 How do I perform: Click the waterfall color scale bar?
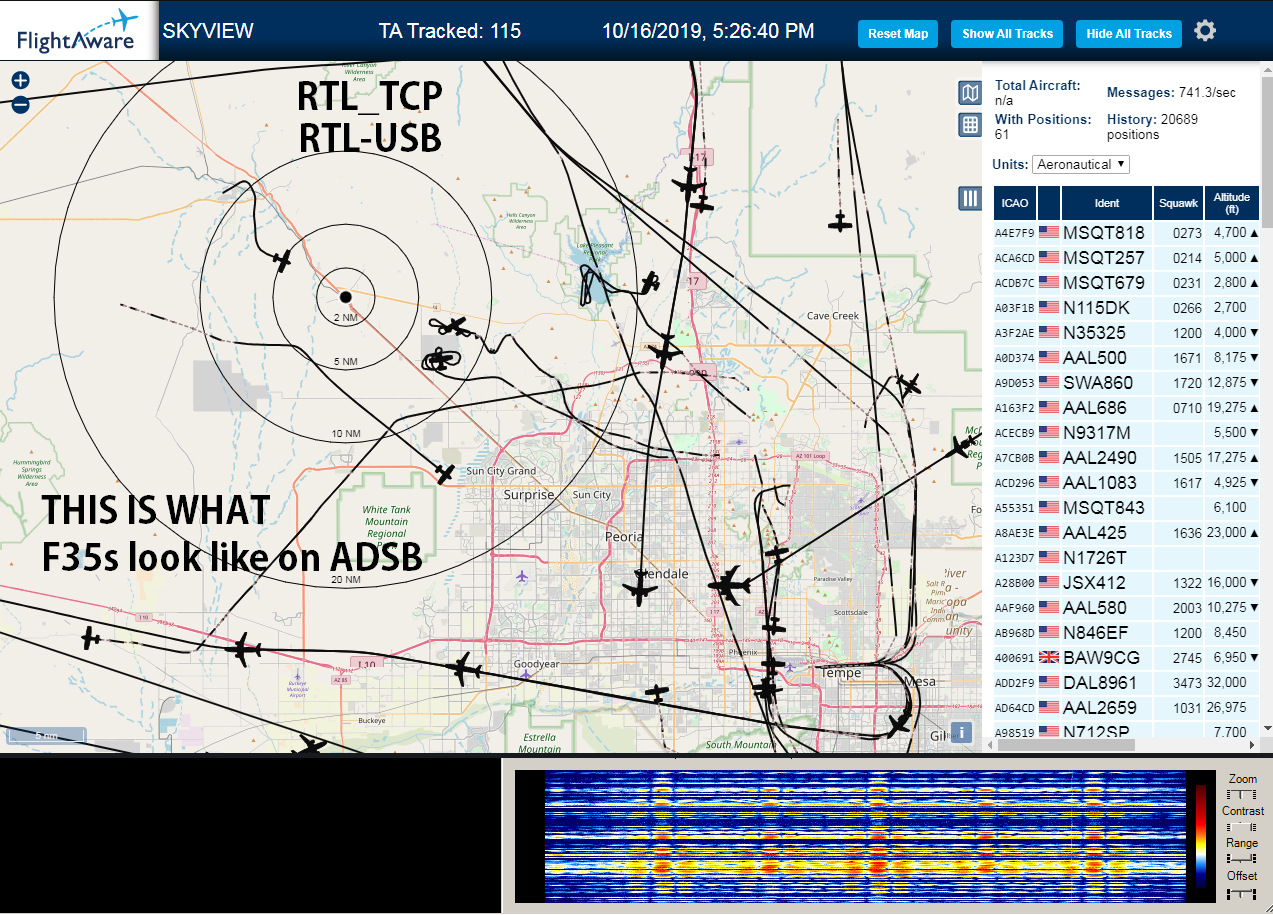(x=1201, y=836)
